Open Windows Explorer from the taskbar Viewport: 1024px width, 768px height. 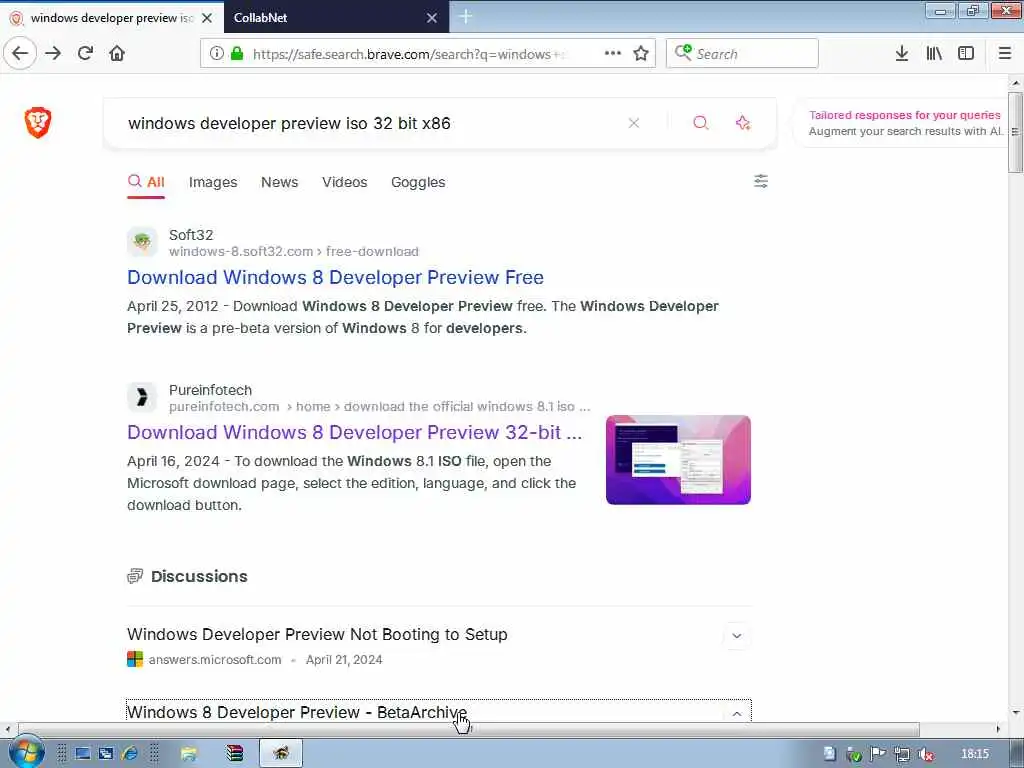188,754
